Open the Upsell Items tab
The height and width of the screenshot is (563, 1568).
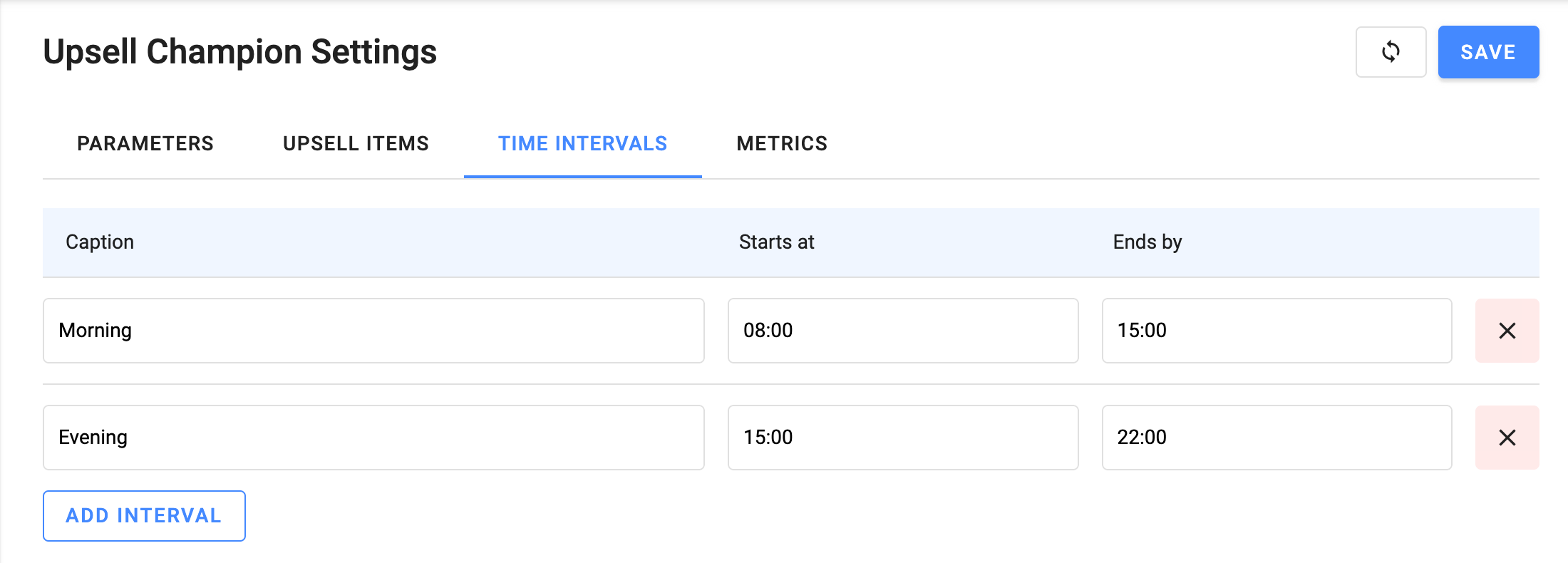(x=356, y=144)
